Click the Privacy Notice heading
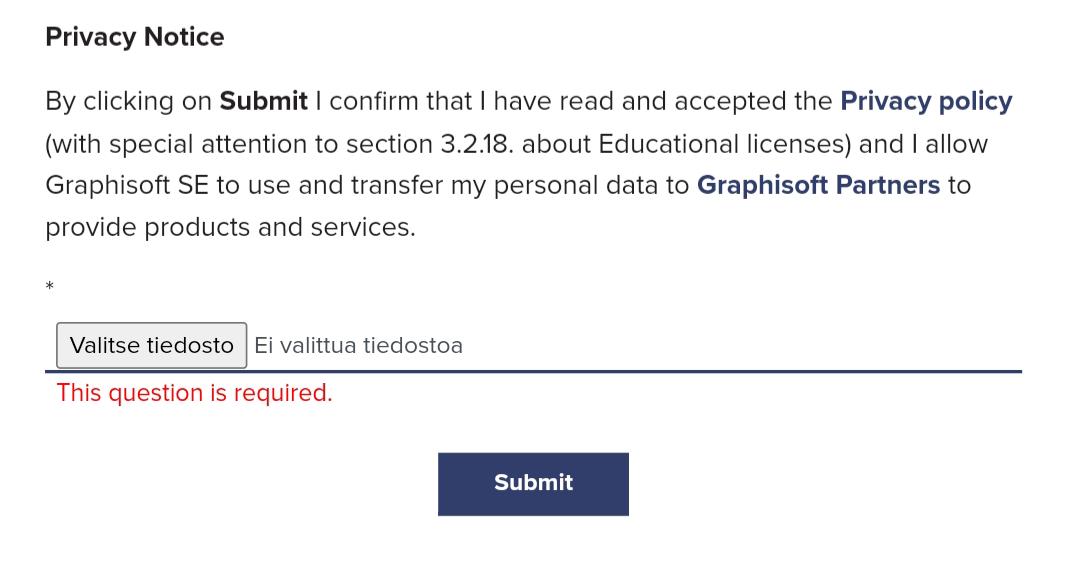1080x572 pixels. pyautogui.click(x=135, y=37)
